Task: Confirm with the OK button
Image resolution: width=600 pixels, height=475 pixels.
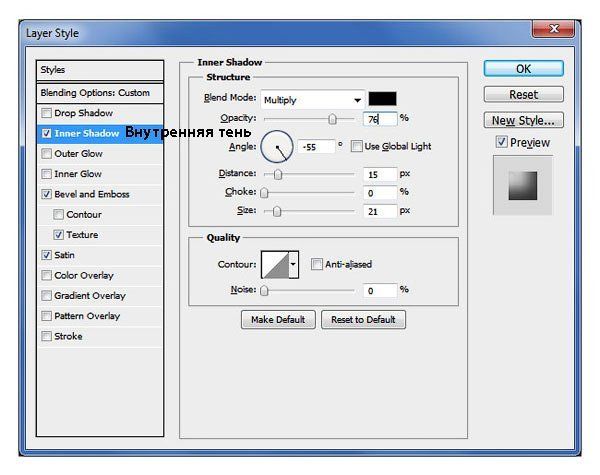Action: 523,69
